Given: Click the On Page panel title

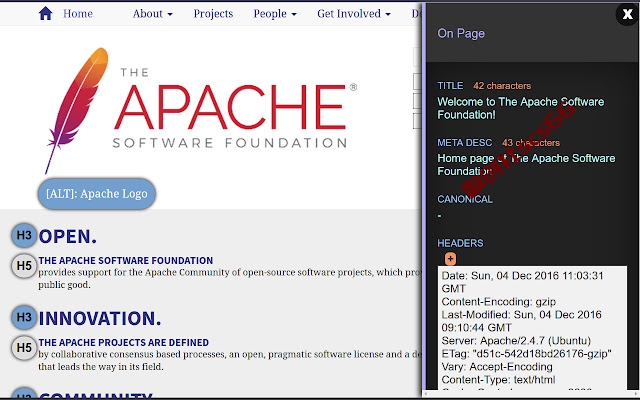Looking at the screenshot, I should (x=461, y=33).
